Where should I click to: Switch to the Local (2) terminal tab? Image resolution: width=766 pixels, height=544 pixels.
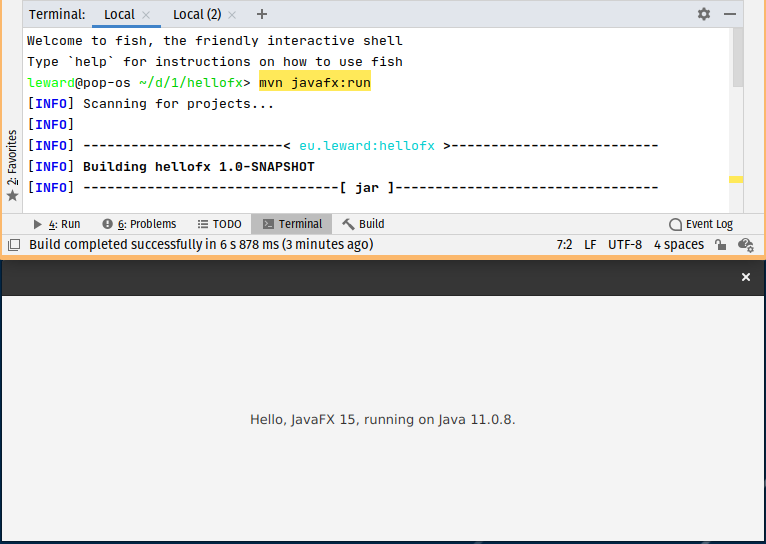coord(197,15)
